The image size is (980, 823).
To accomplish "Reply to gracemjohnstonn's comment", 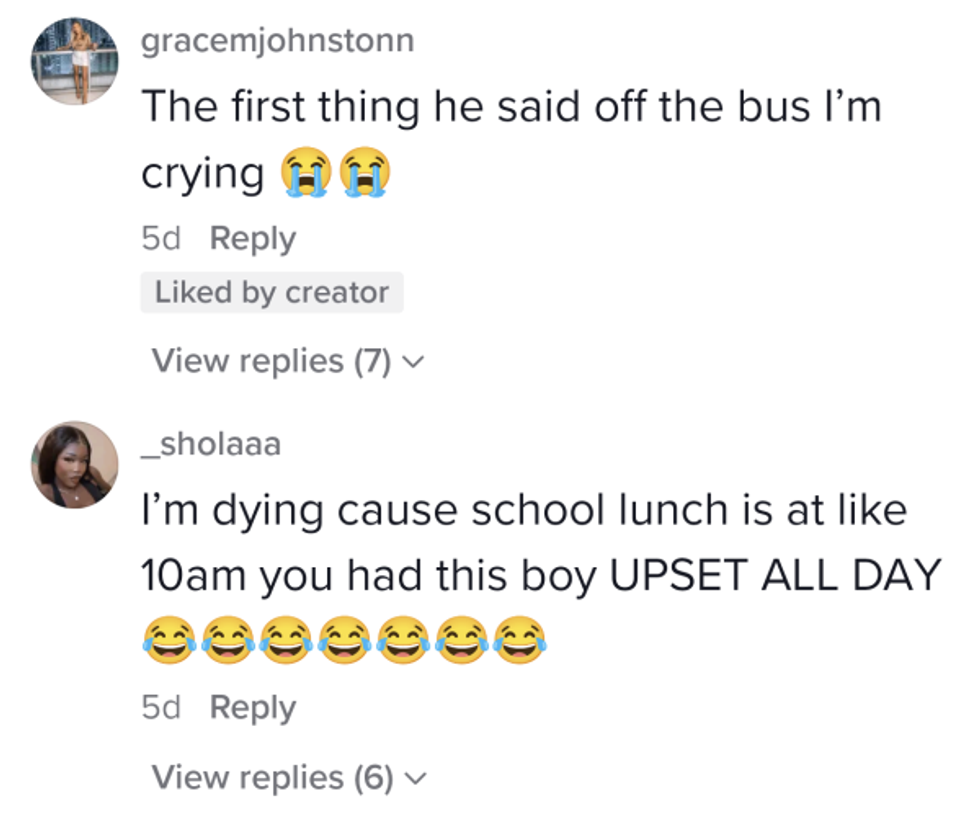I will [x=253, y=239].
